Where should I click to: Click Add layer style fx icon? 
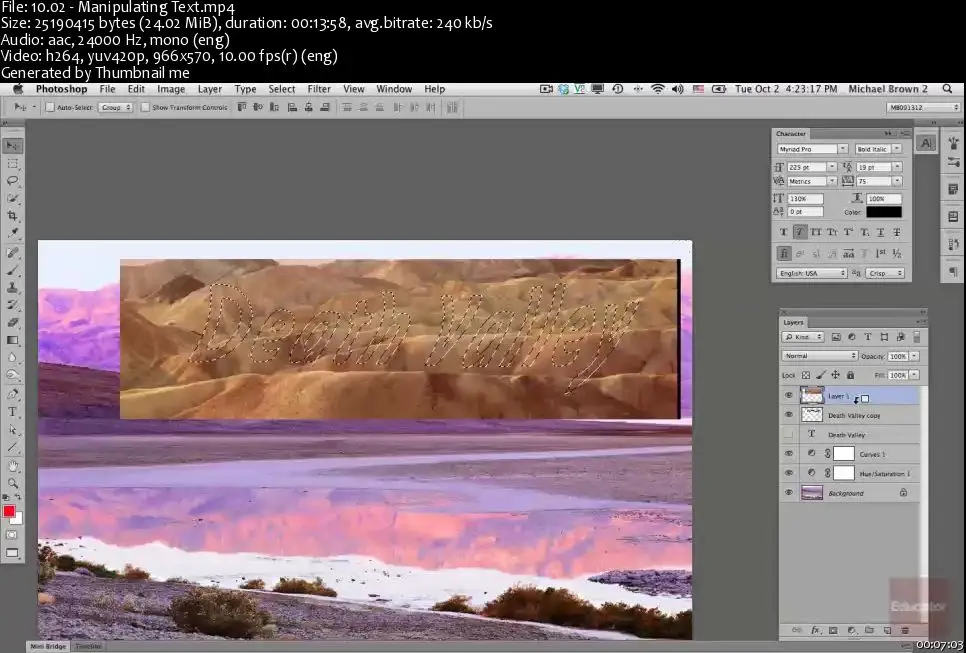(x=815, y=630)
